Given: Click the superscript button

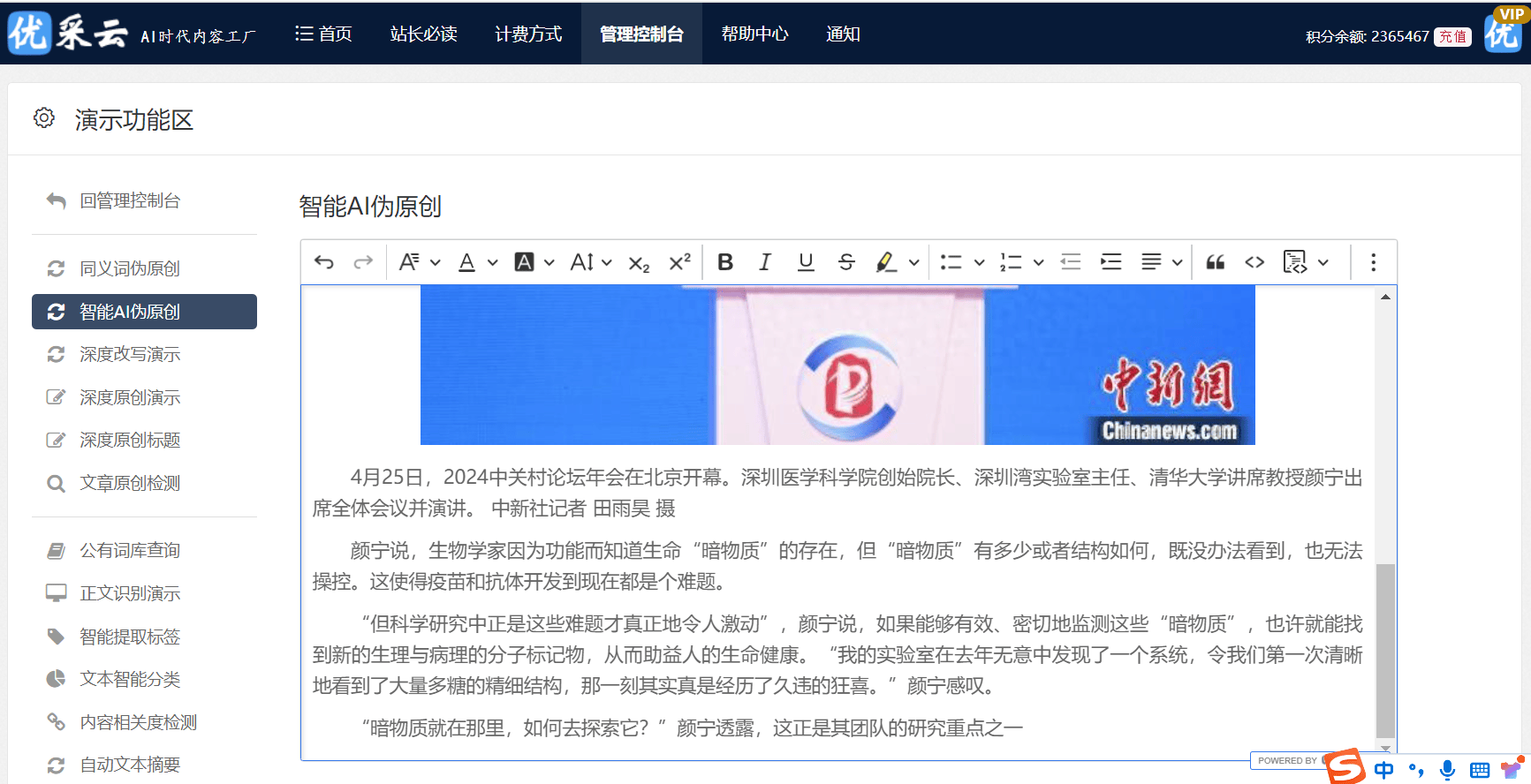Looking at the screenshot, I should 679,262.
